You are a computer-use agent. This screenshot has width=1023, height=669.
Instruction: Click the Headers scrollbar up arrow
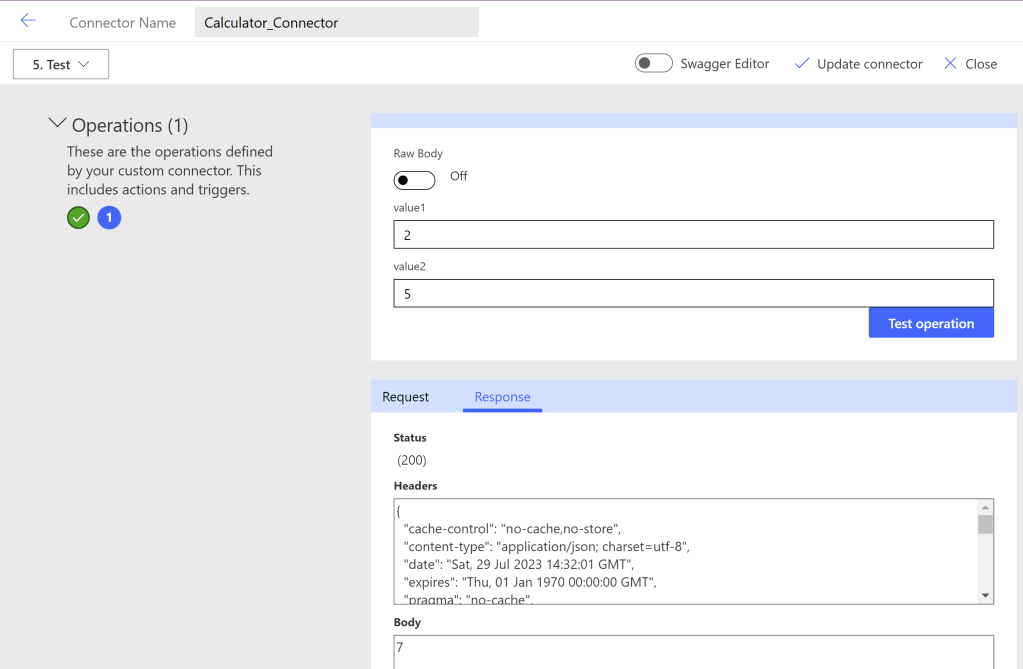point(985,507)
